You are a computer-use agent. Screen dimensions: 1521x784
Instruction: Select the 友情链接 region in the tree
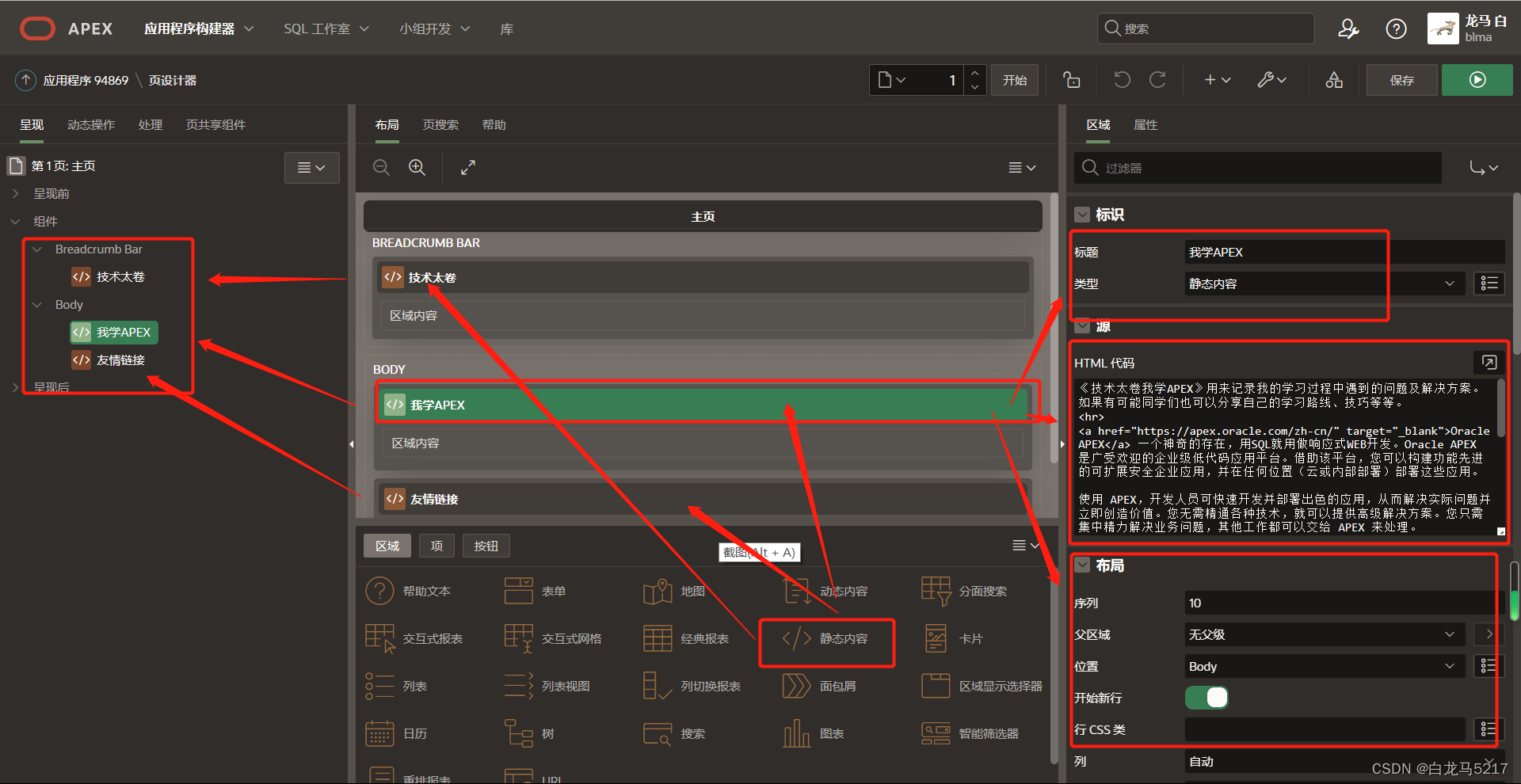point(109,360)
